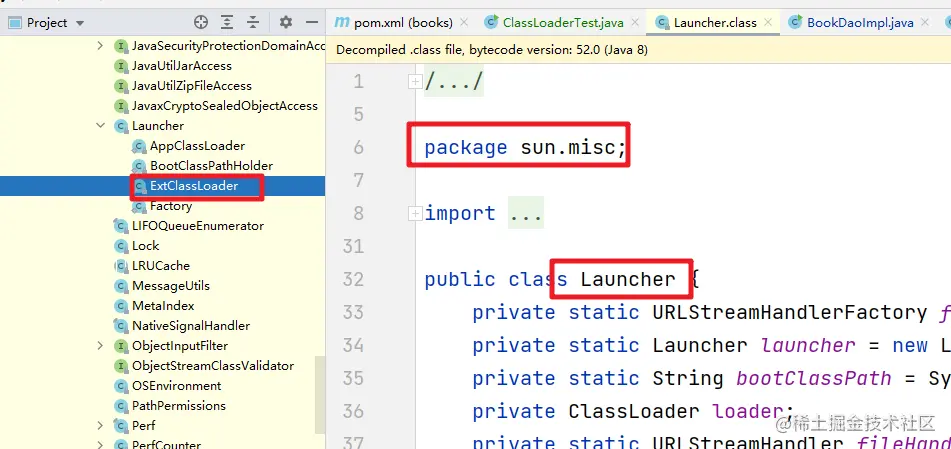
Task: Select LIFOQueueEnumerator class
Action: pyautogui.click(x=198, y=226)
